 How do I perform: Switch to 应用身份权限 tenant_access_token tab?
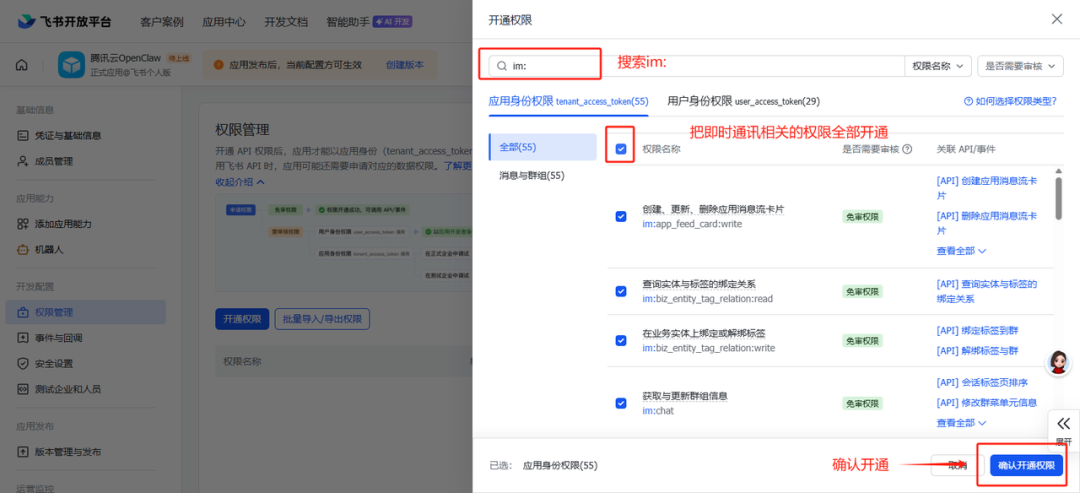568,101
